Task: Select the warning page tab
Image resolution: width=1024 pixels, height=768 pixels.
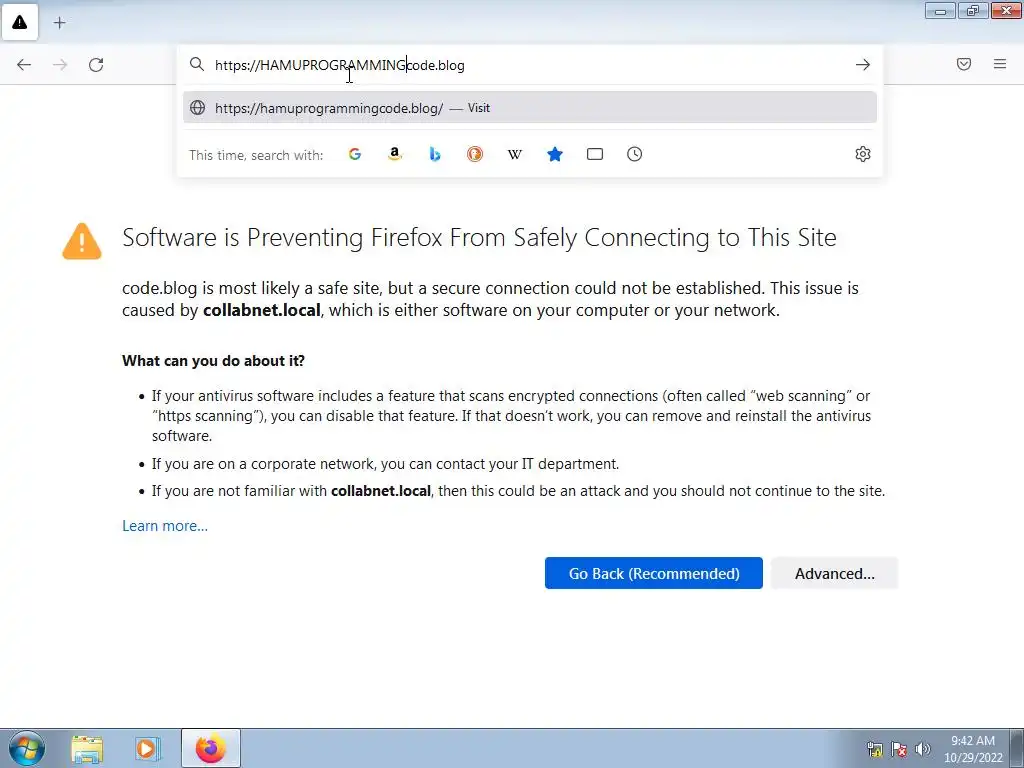Action: click(x=20, y=22)
